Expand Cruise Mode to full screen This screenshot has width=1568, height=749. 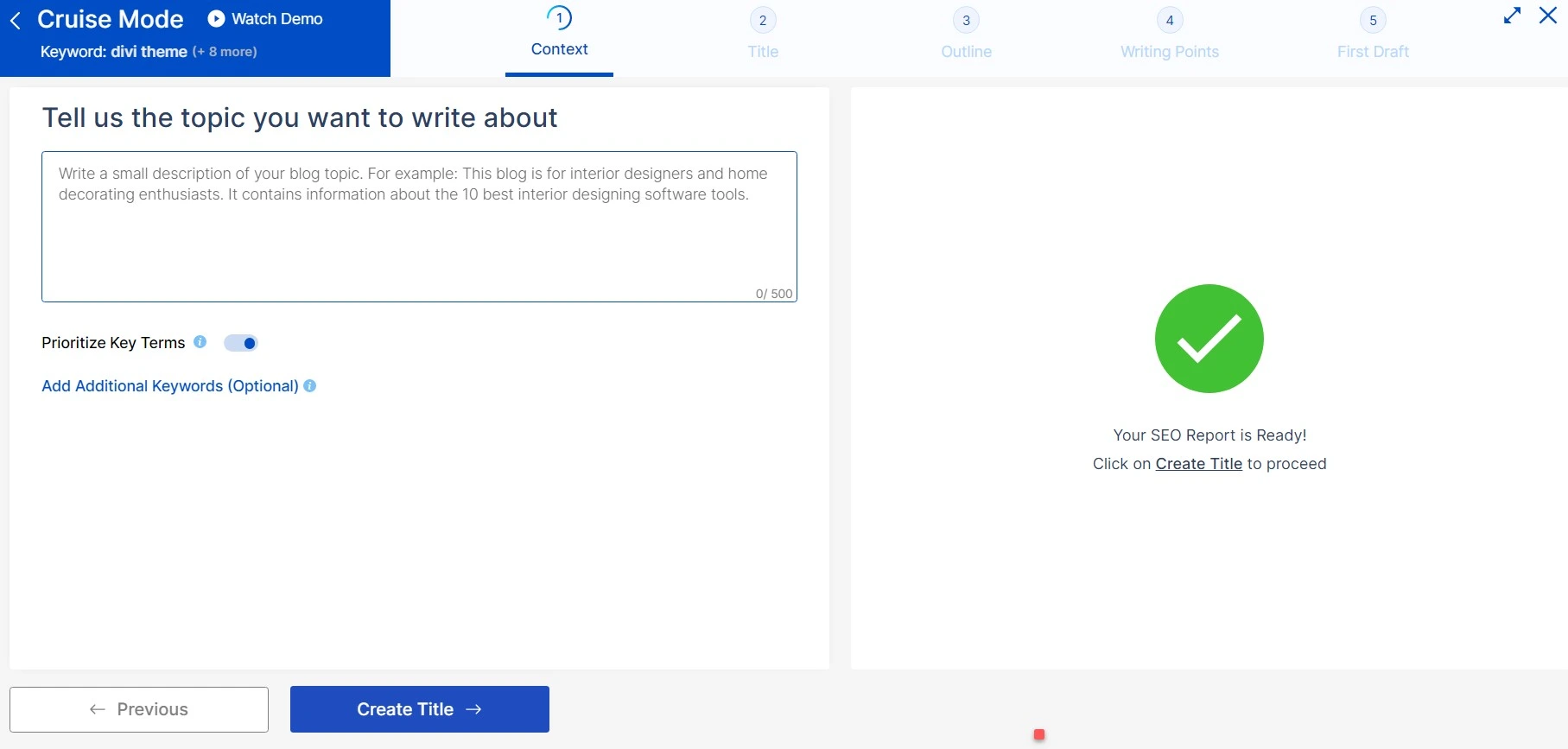click(1512, 16)
